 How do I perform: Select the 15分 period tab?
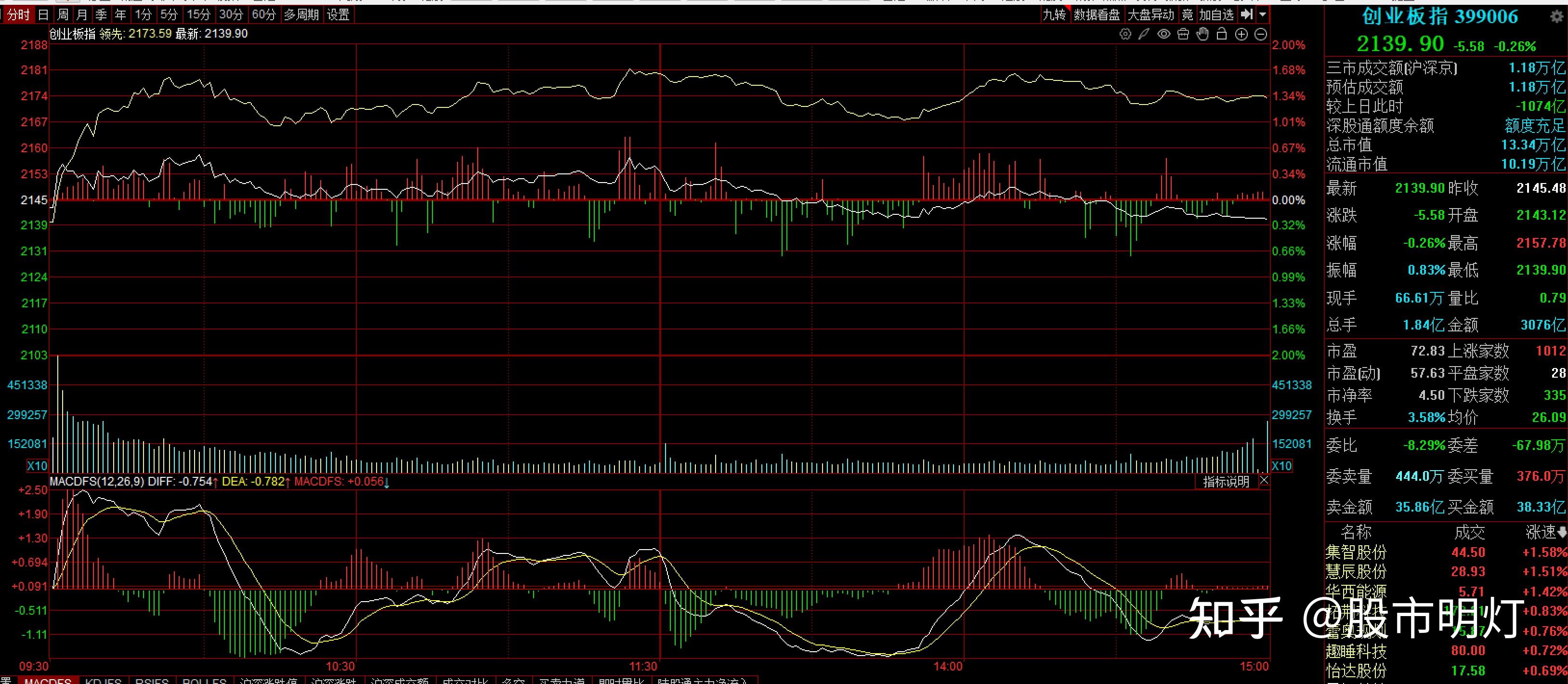198,14
